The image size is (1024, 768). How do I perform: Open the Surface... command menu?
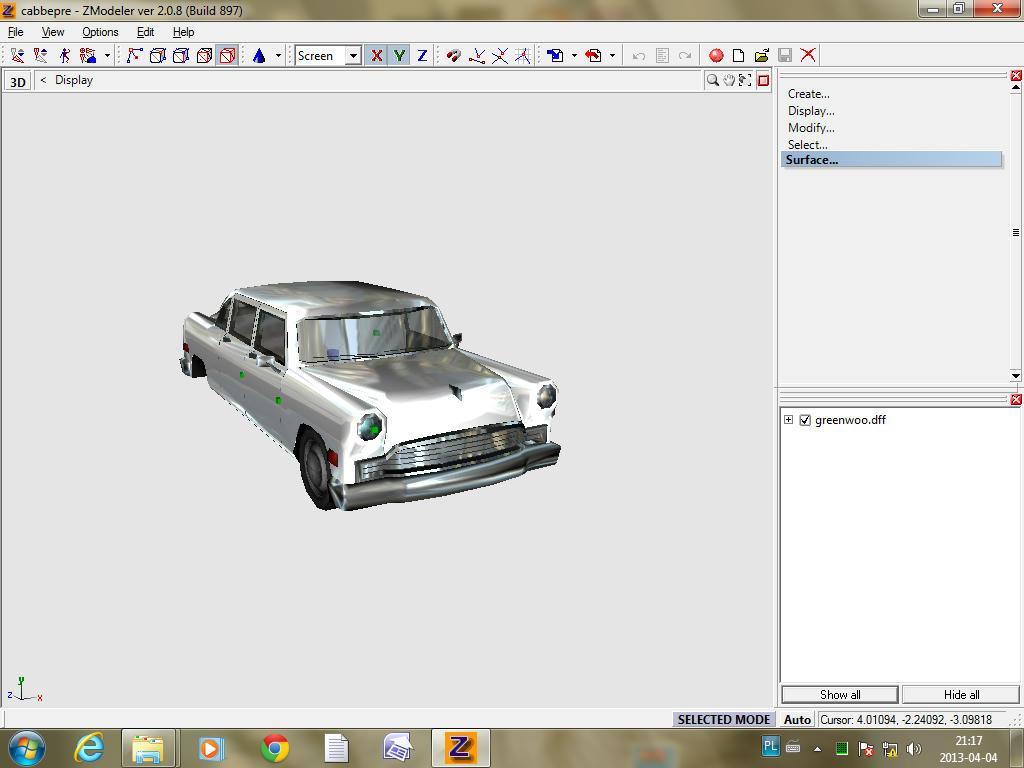[811, 160]
